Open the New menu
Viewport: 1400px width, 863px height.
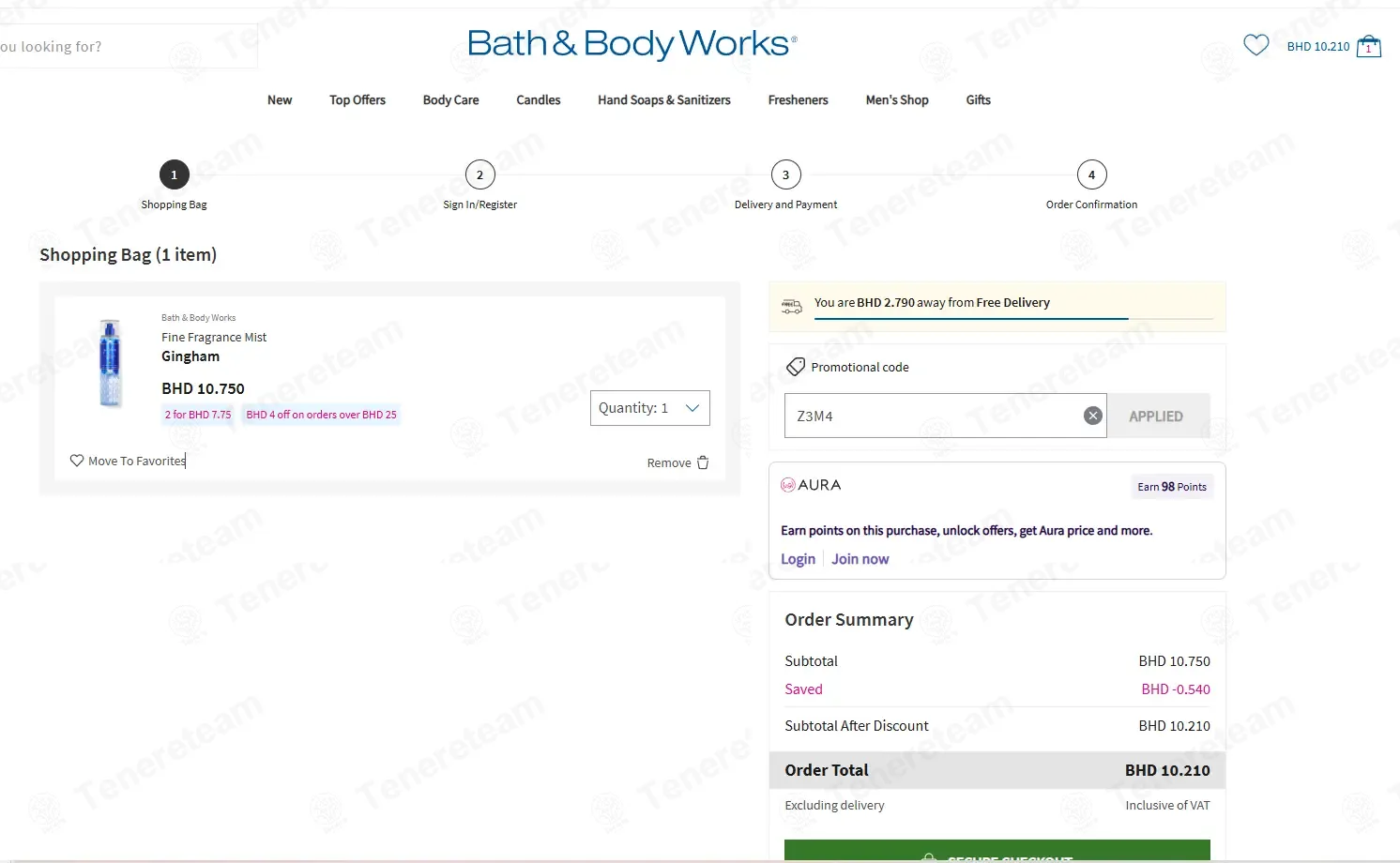tap(280, 100)
